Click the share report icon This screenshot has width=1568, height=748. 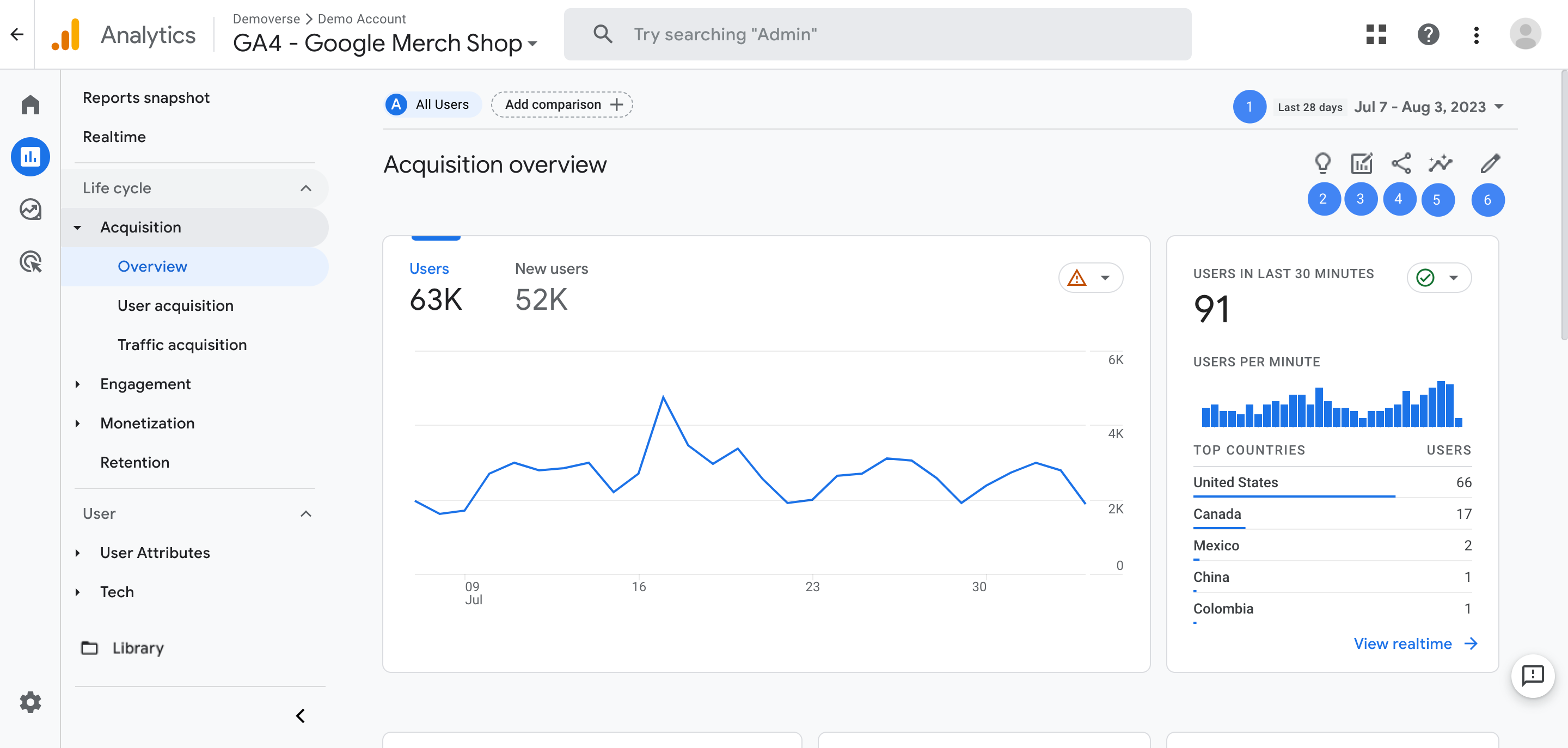[1401, 163]
